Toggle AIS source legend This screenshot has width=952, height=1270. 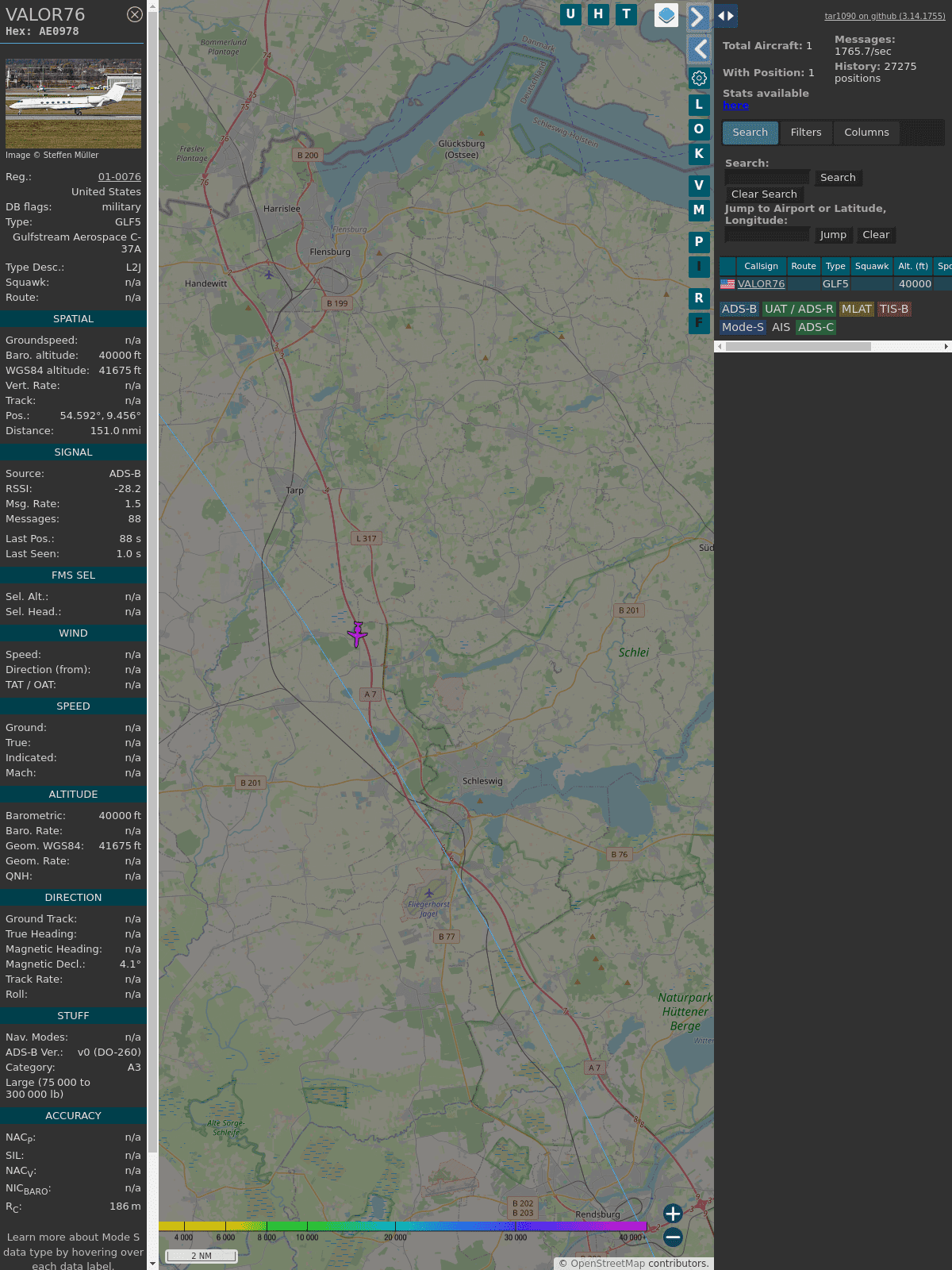click(x=781, y=328)
